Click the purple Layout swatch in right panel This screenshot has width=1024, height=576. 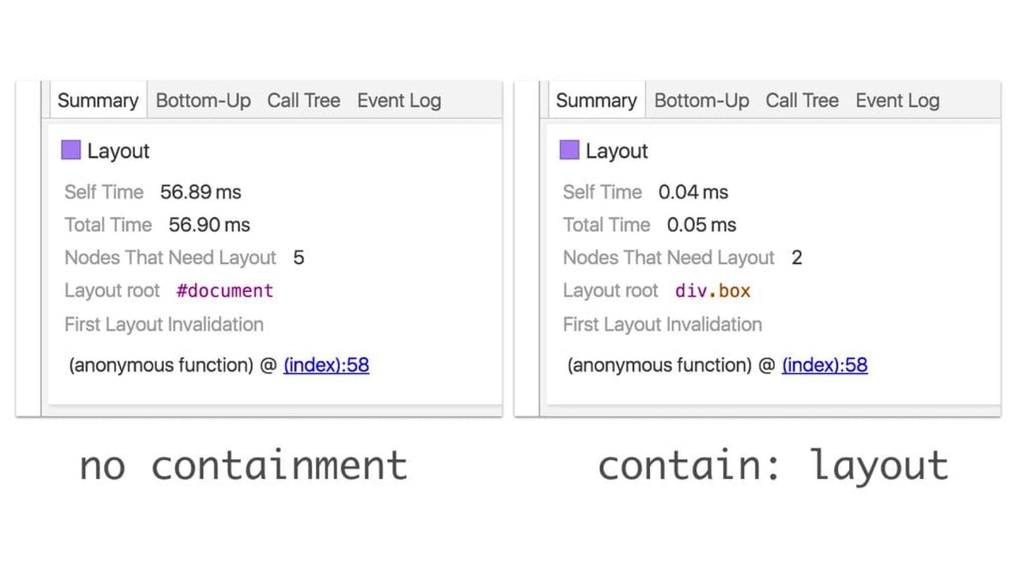tap(569, 150)
